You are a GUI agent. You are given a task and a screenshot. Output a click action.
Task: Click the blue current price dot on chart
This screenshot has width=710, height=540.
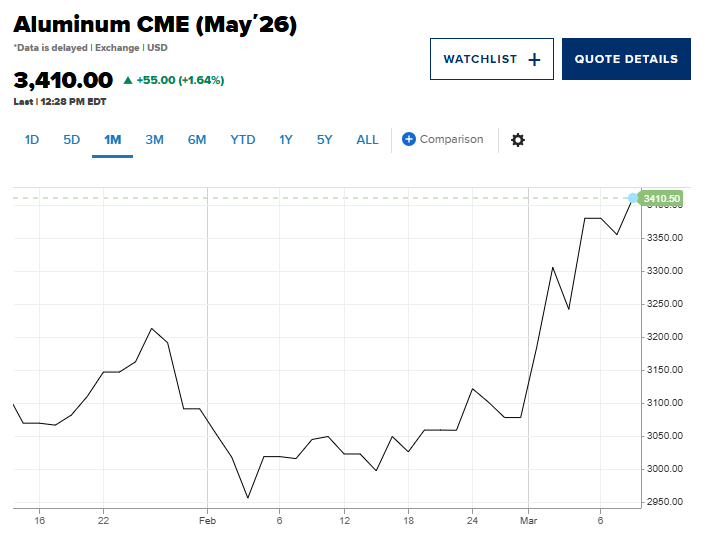pyautogui.click(x=632, y=198)
